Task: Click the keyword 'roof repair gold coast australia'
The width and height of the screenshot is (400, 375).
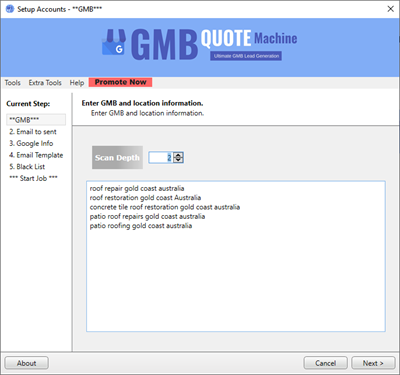Action: 137,188
